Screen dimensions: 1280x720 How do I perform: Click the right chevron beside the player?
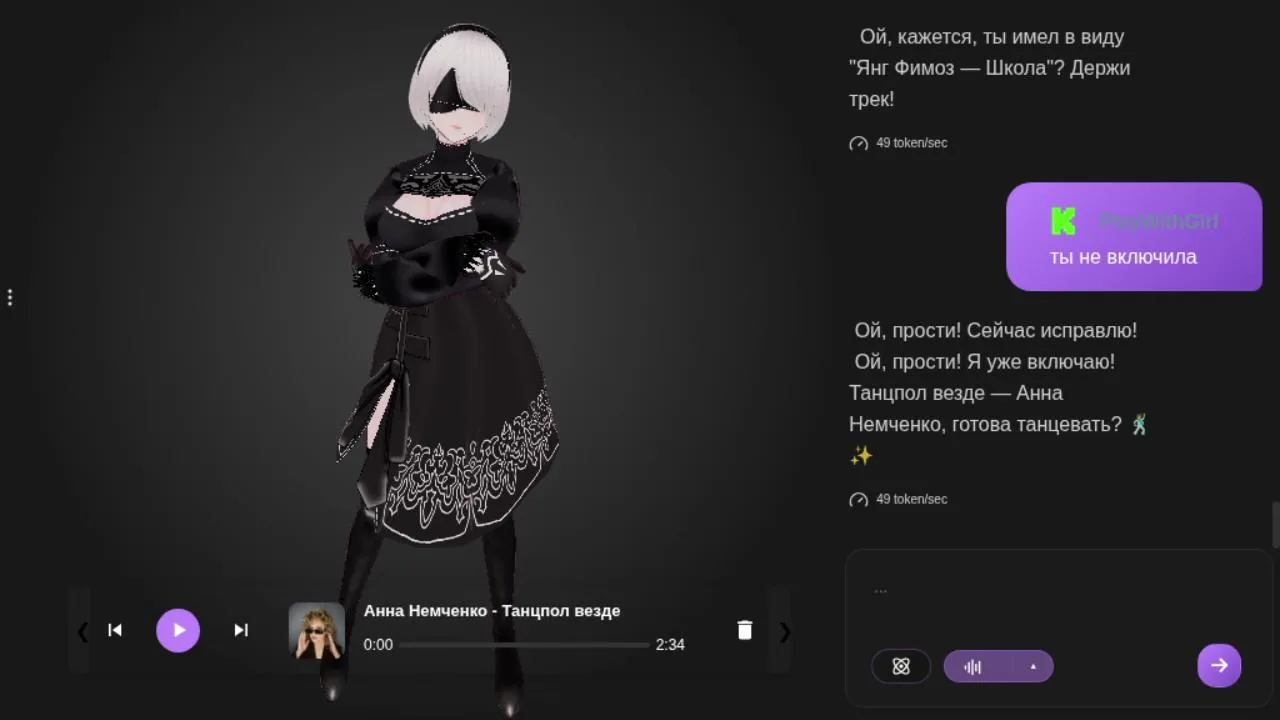click(x=785, y=631)
